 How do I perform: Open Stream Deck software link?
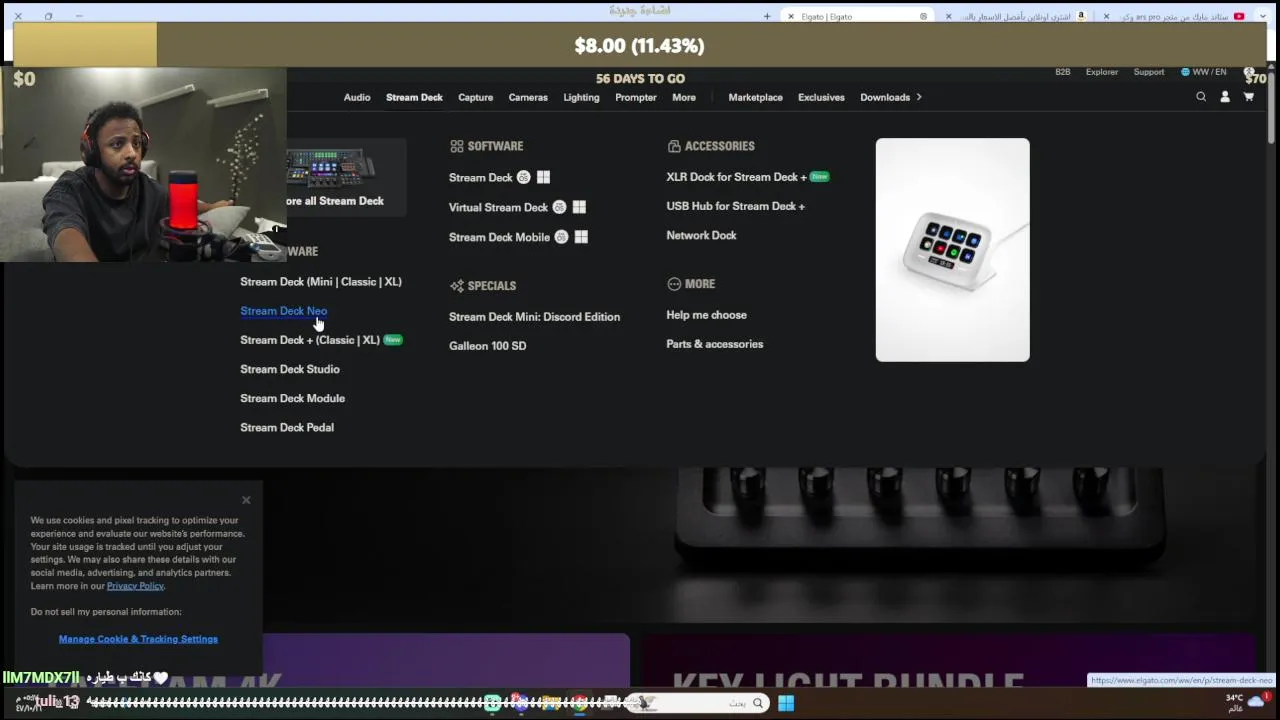pos(480,177)
